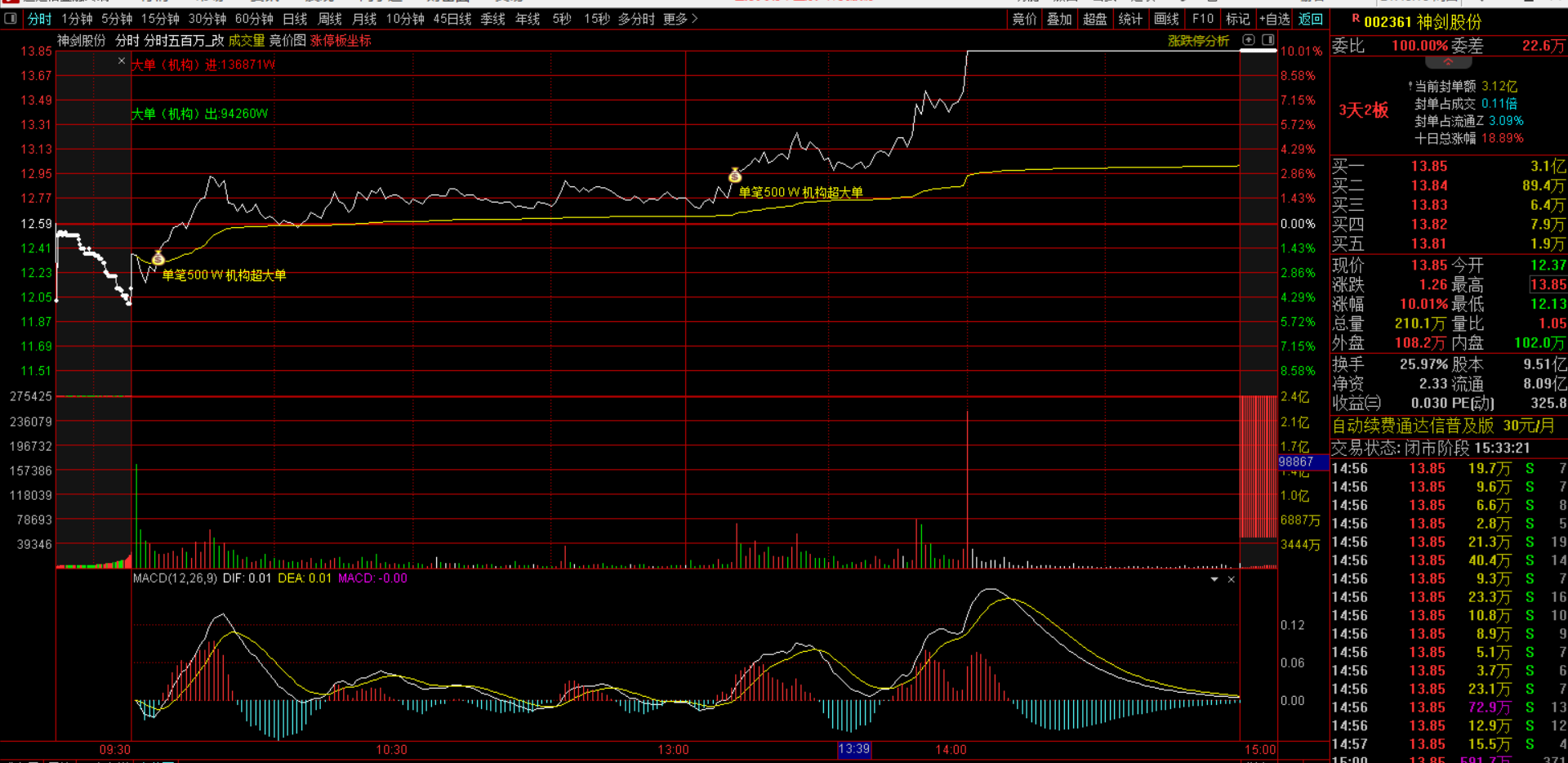Add stock with +自选 button
The width and height of the screenshot is (1568, 763).
click(x=1275, y=19)
